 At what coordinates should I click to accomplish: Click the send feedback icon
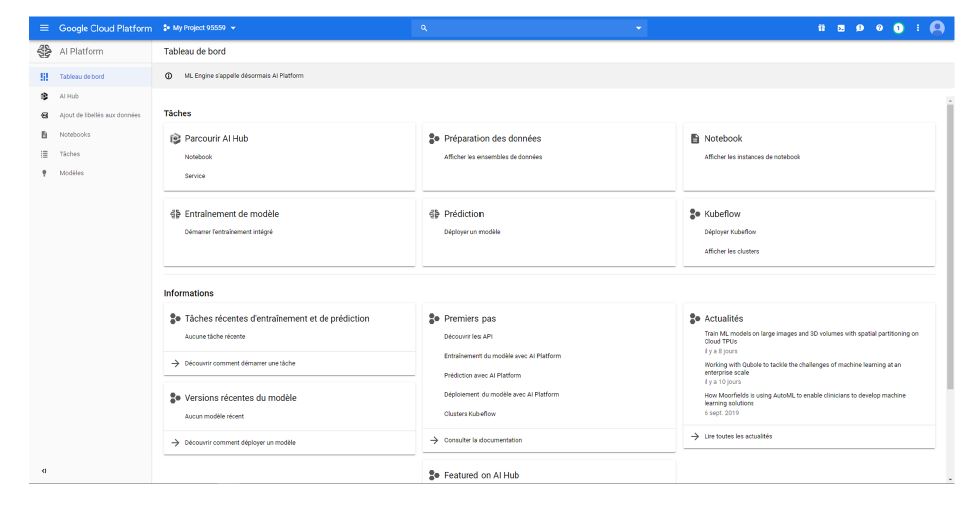[861, 27]
